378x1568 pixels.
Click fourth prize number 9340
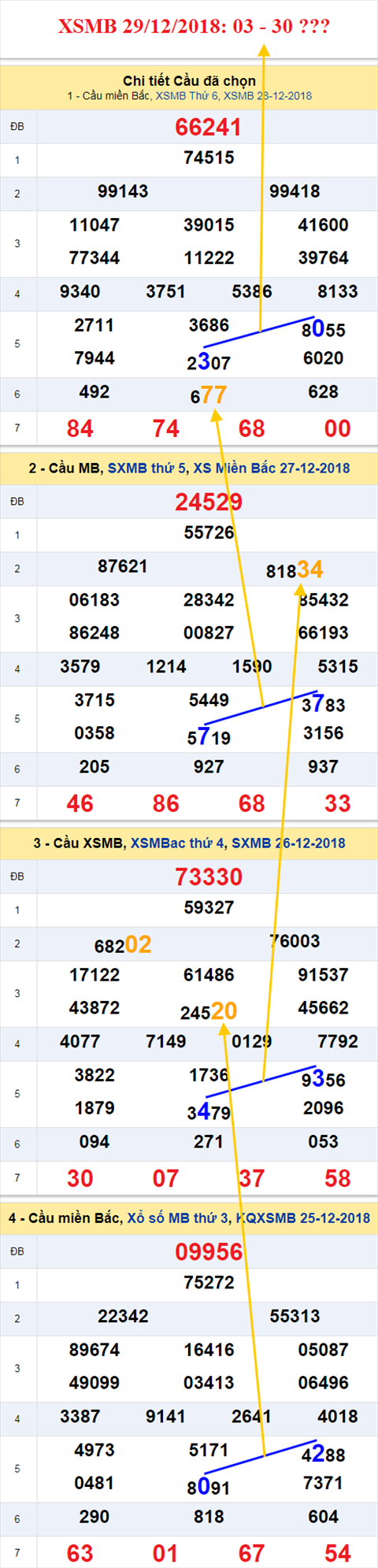pos(80,292)
